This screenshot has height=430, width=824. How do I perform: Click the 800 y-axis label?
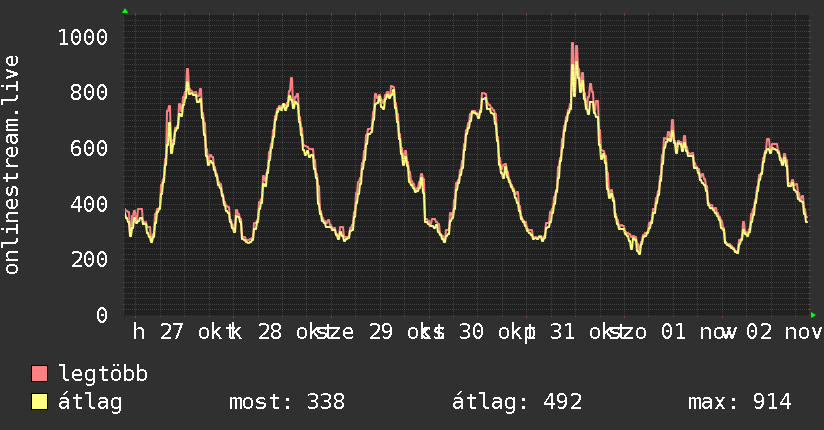pos(89,93)
